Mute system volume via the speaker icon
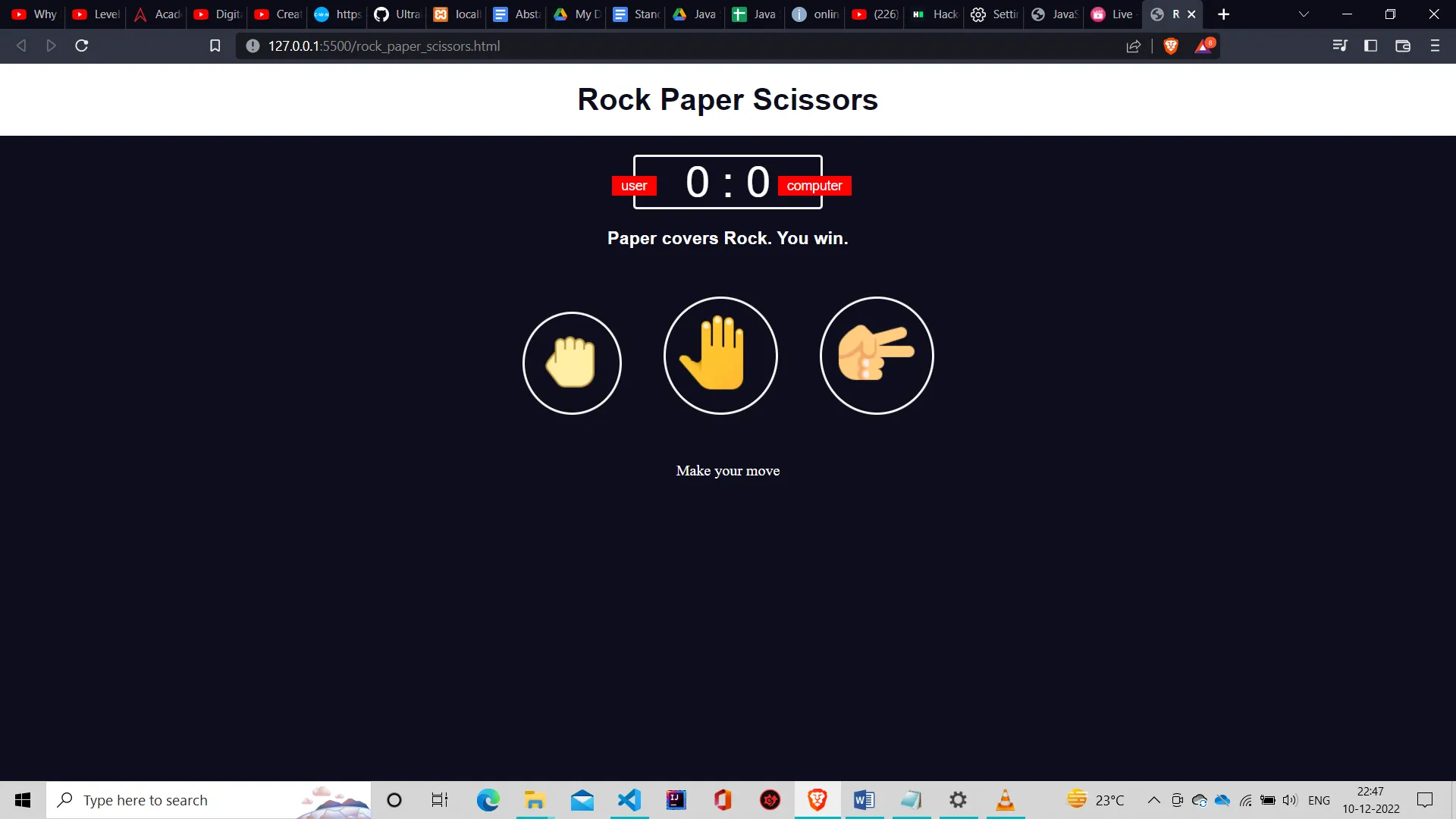The width and height of the screenshot is (1456, 819). pyautogui.click(x=1289, y=800)
